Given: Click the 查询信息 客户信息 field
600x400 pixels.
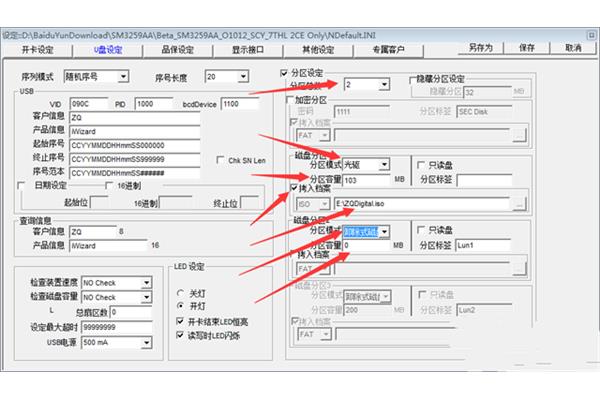Looking at the screenshot, I should pos(93,232).
